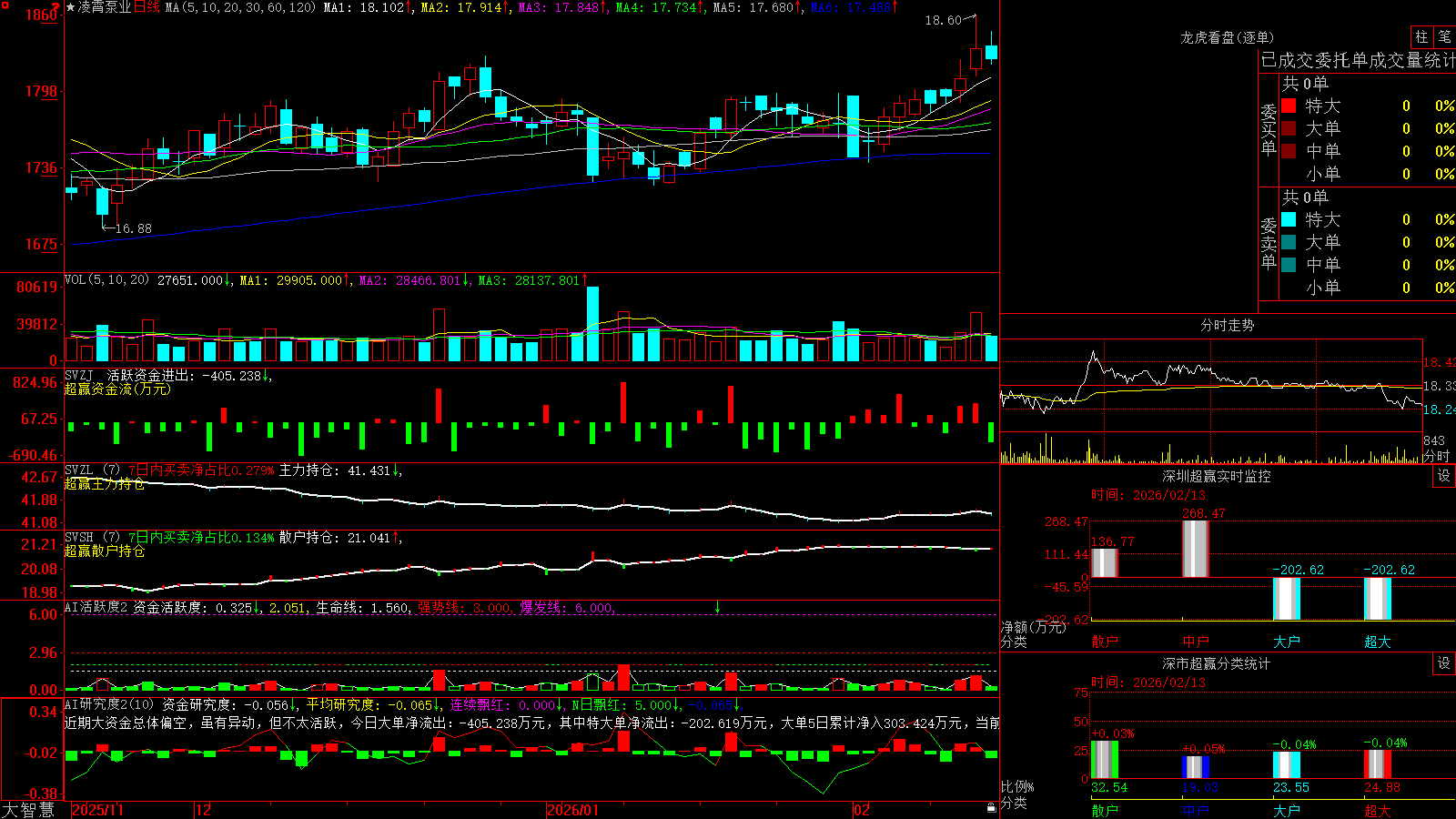
Task: Click the 超赢主力持仓 legend label
Action: (105, 483)
